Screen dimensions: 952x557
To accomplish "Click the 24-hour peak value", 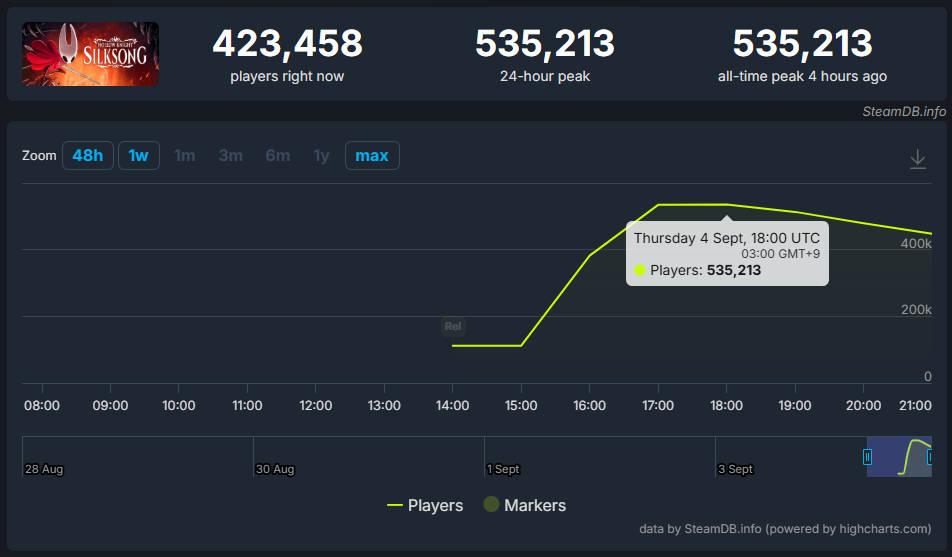I will pos(545,44).
